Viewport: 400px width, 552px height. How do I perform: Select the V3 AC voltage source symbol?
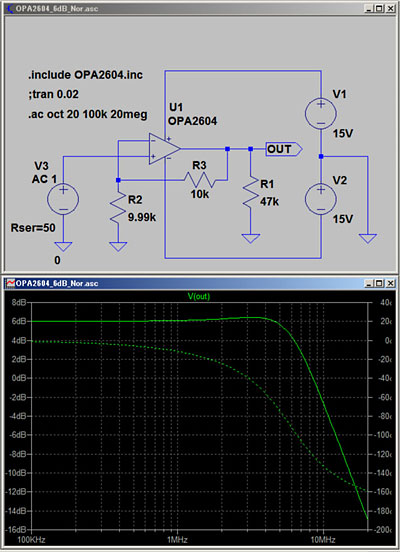(x=63, y=199)
